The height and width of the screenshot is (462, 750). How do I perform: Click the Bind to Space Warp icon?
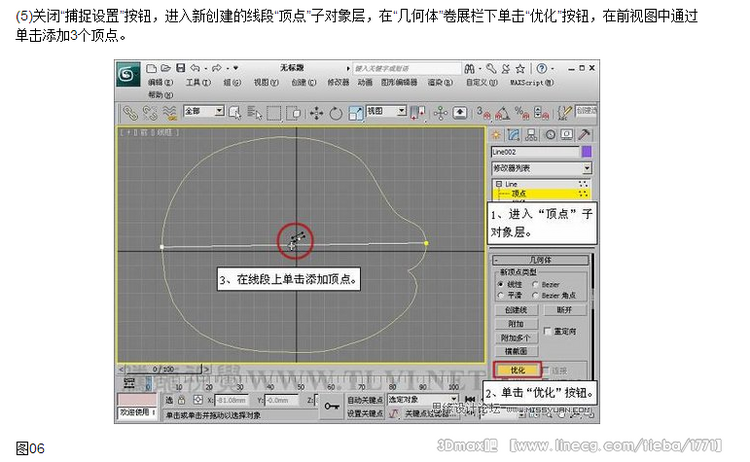tap(170, 113)
